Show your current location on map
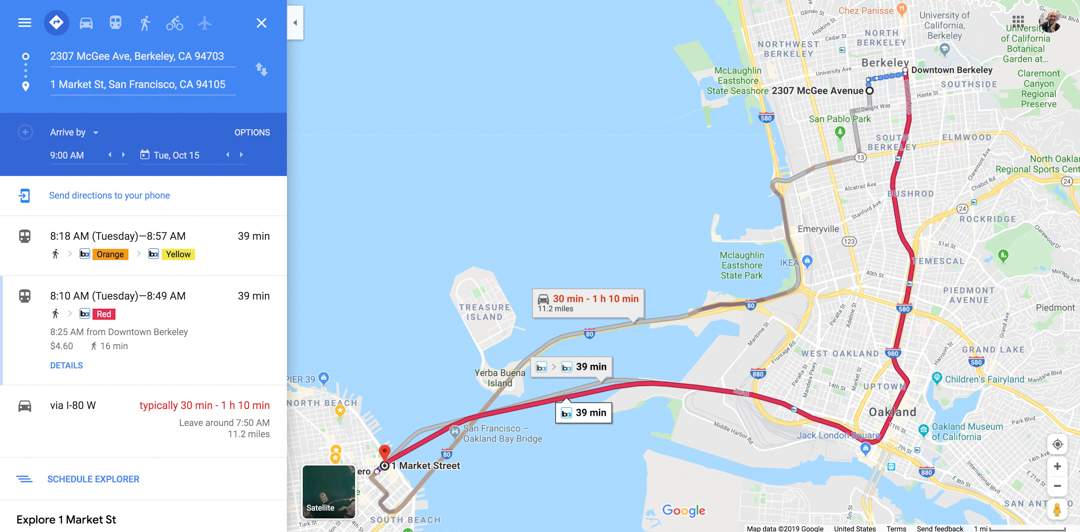Viewport: 1080px width, 532px height. (x=1057, y=444)
